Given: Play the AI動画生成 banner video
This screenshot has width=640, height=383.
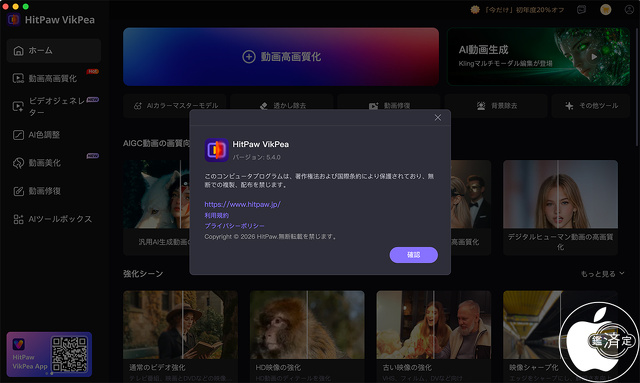Looking at the screenshot, I should click(594, 57).
